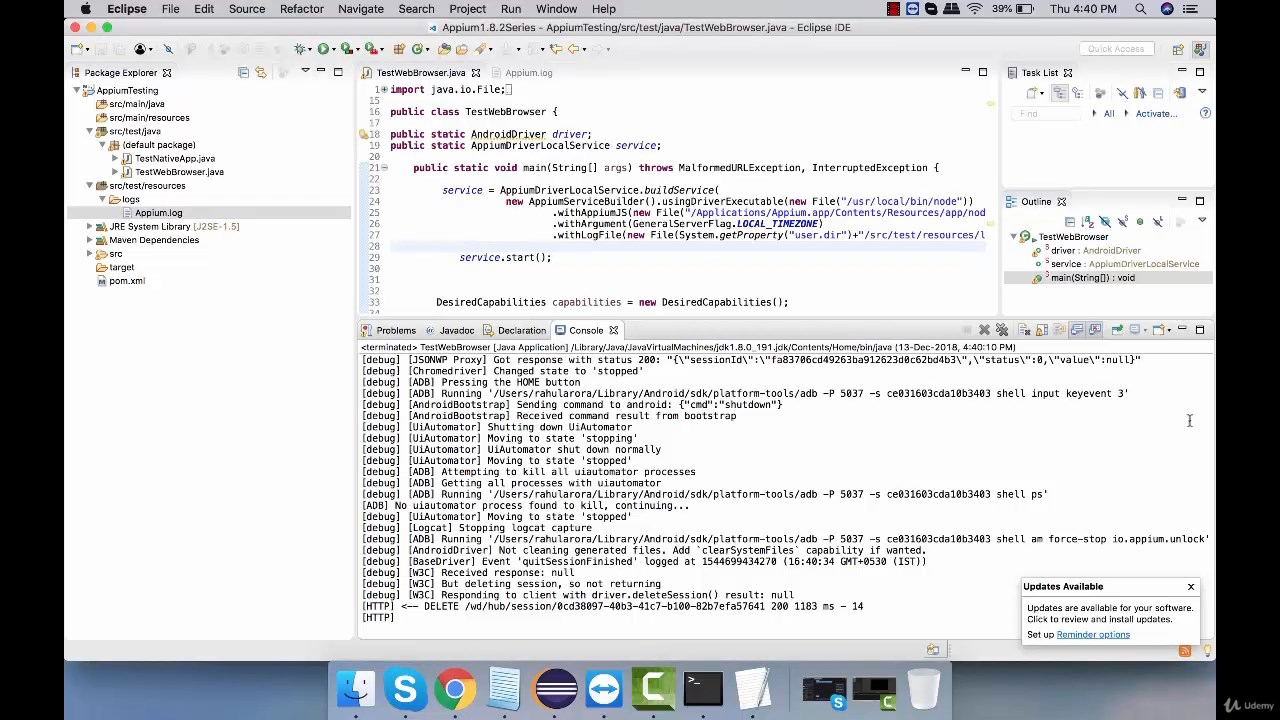The height and width of the screenshot is (720, 1280).
Task: Open the Task List view menu triangle
Action: tap(1202, 91)
